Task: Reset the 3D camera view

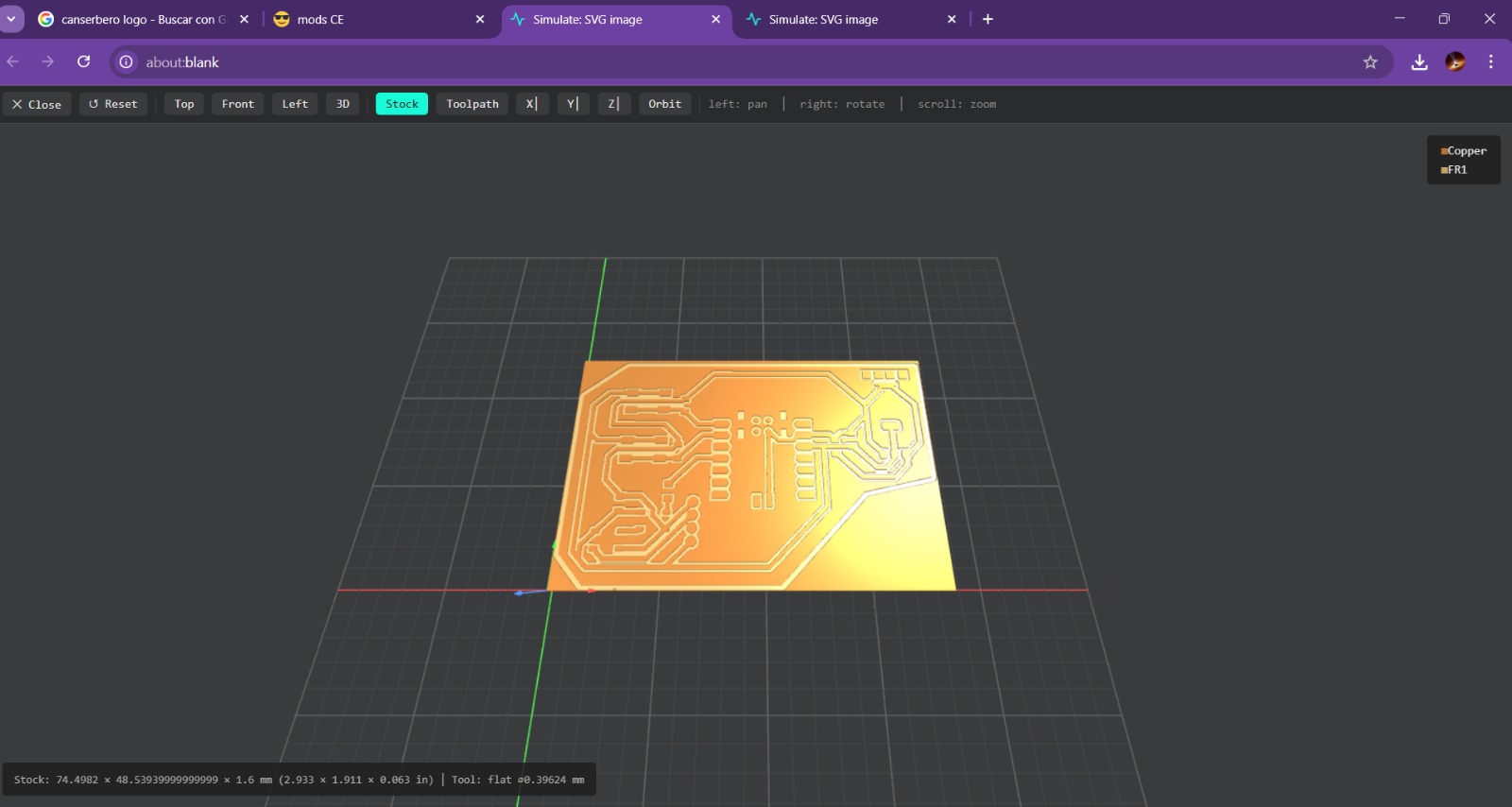Action: click(112, 104)
